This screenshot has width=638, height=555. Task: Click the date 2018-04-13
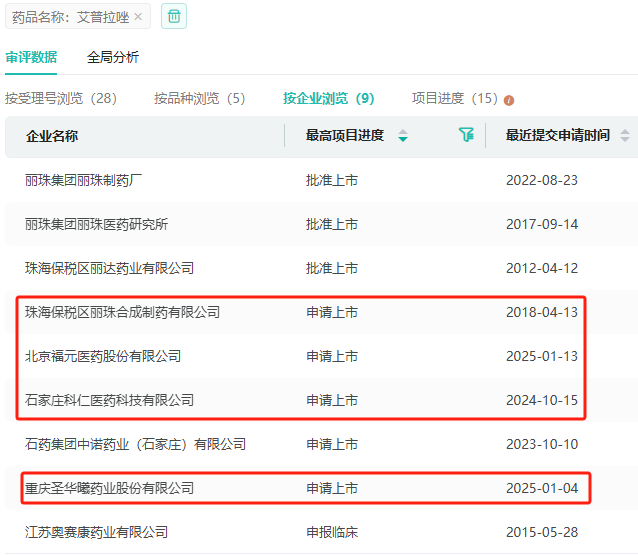pyautogui.click(x=542, y=312)
